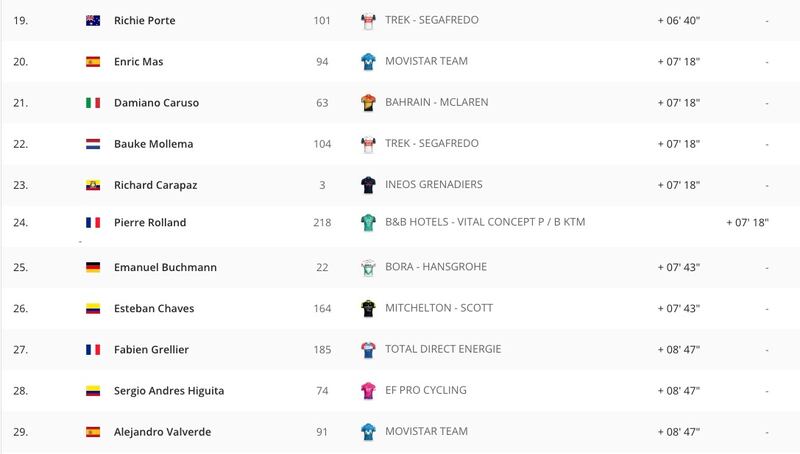Image resolution: width=800 pixels, height=454 pixels.
Task: Select Sergio Andres Higuita name
Action: [169, 391]
